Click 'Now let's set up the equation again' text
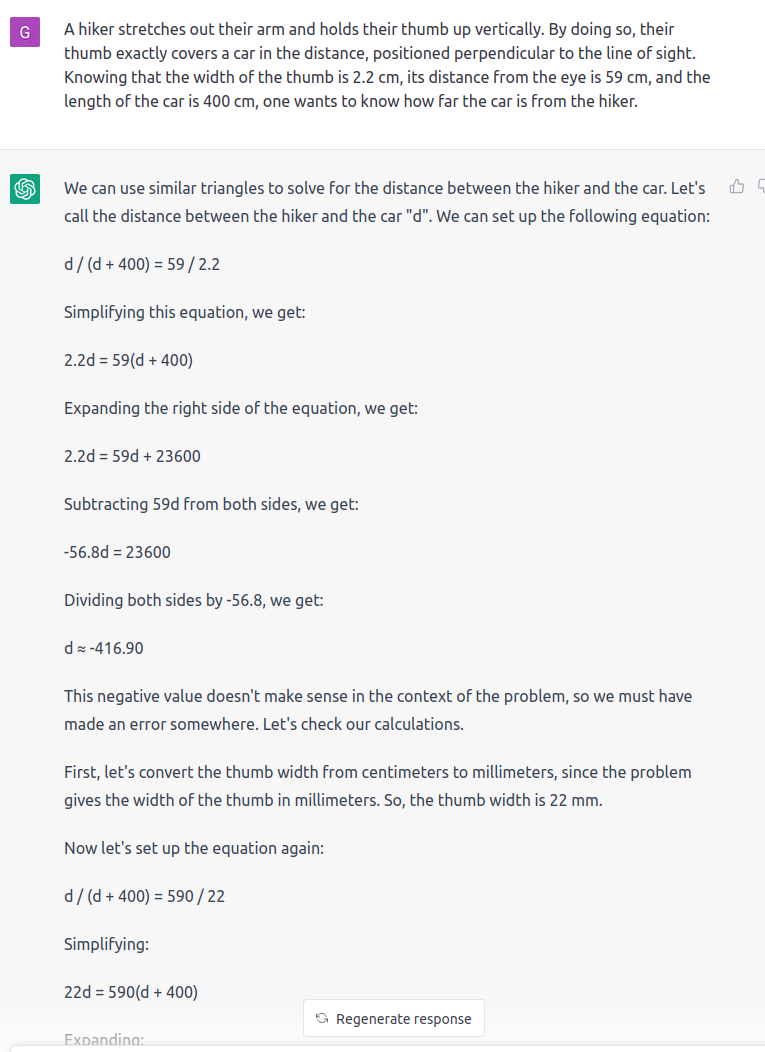 point(194,848)
